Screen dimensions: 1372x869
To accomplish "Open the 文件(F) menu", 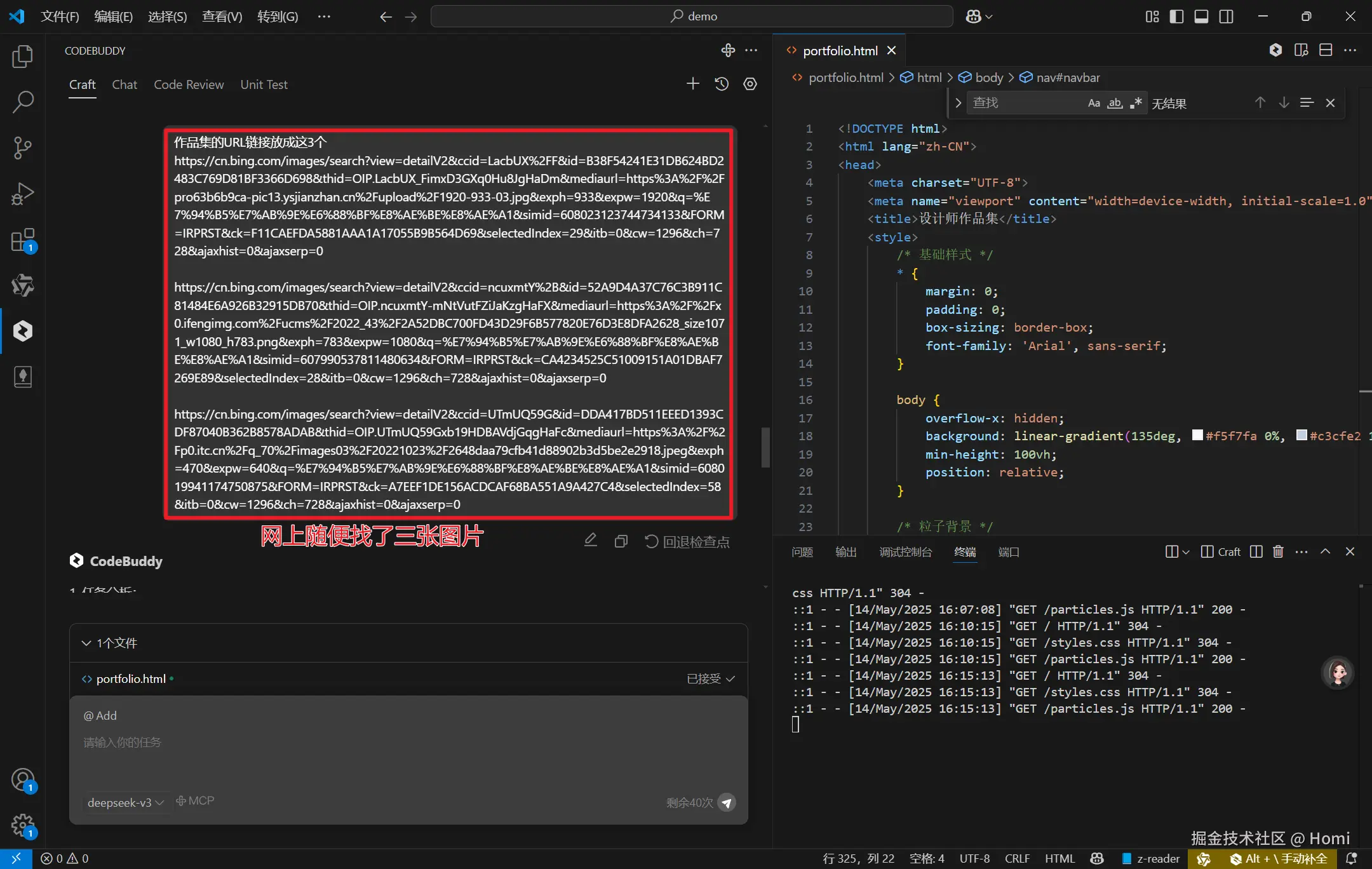I will click(x=60, y=17).
